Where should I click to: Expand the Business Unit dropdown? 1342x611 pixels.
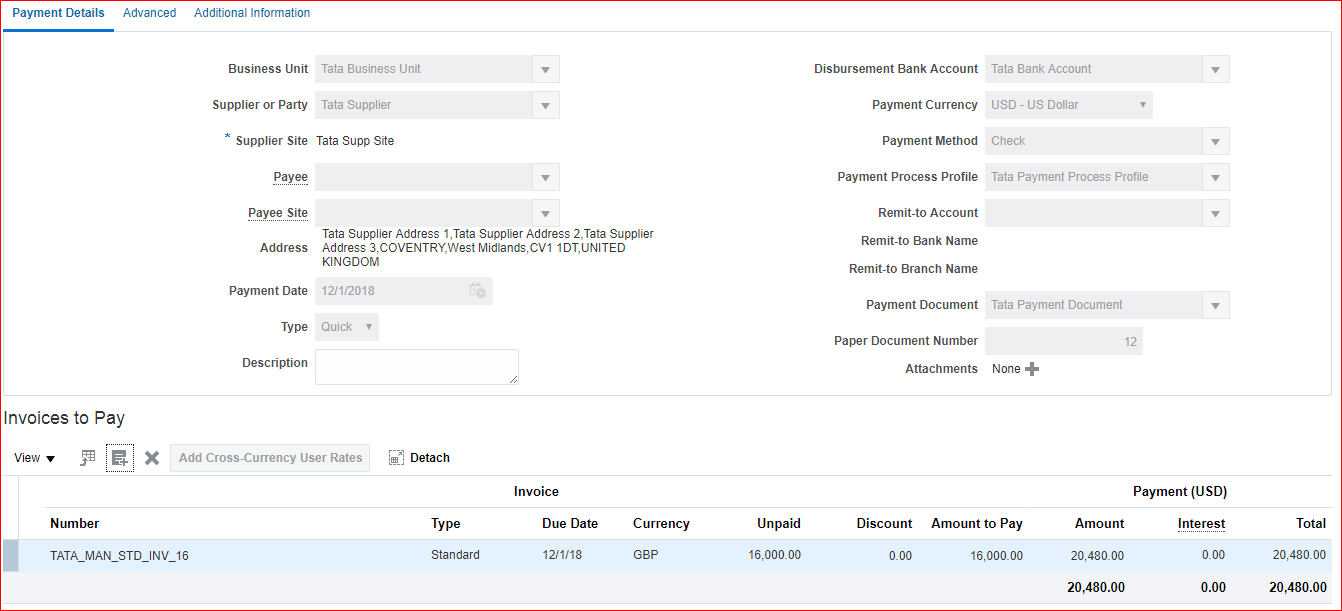tap(545, 69)
